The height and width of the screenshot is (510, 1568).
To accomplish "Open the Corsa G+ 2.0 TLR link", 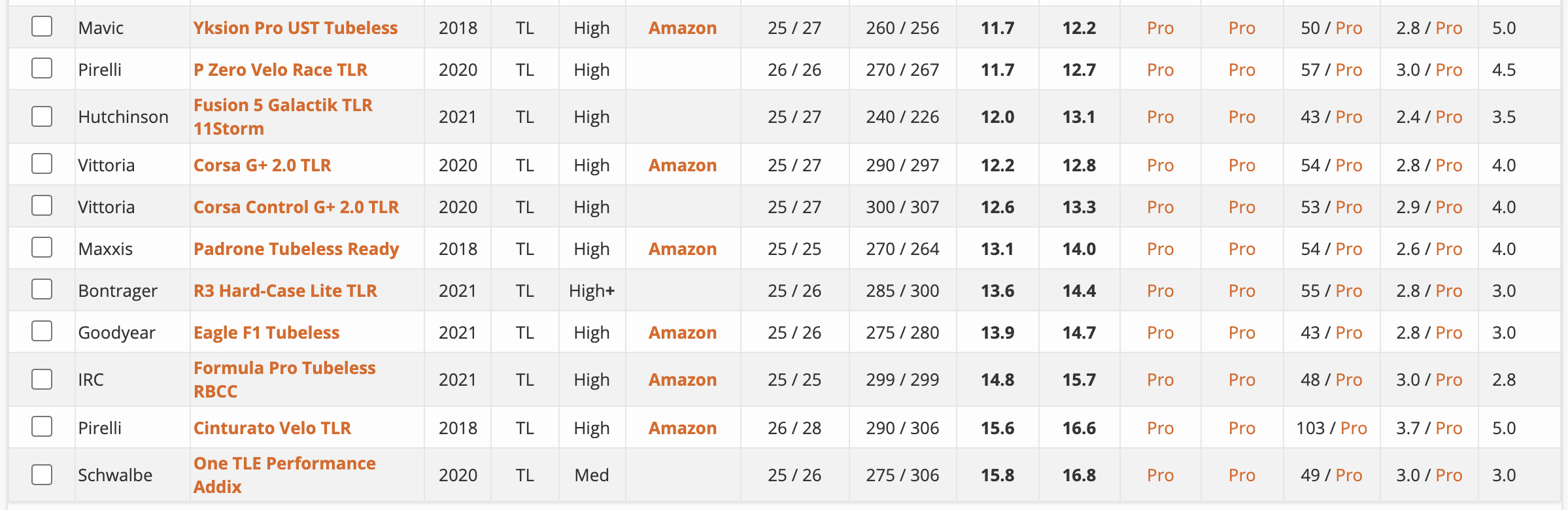I will (x=262, y=165).
